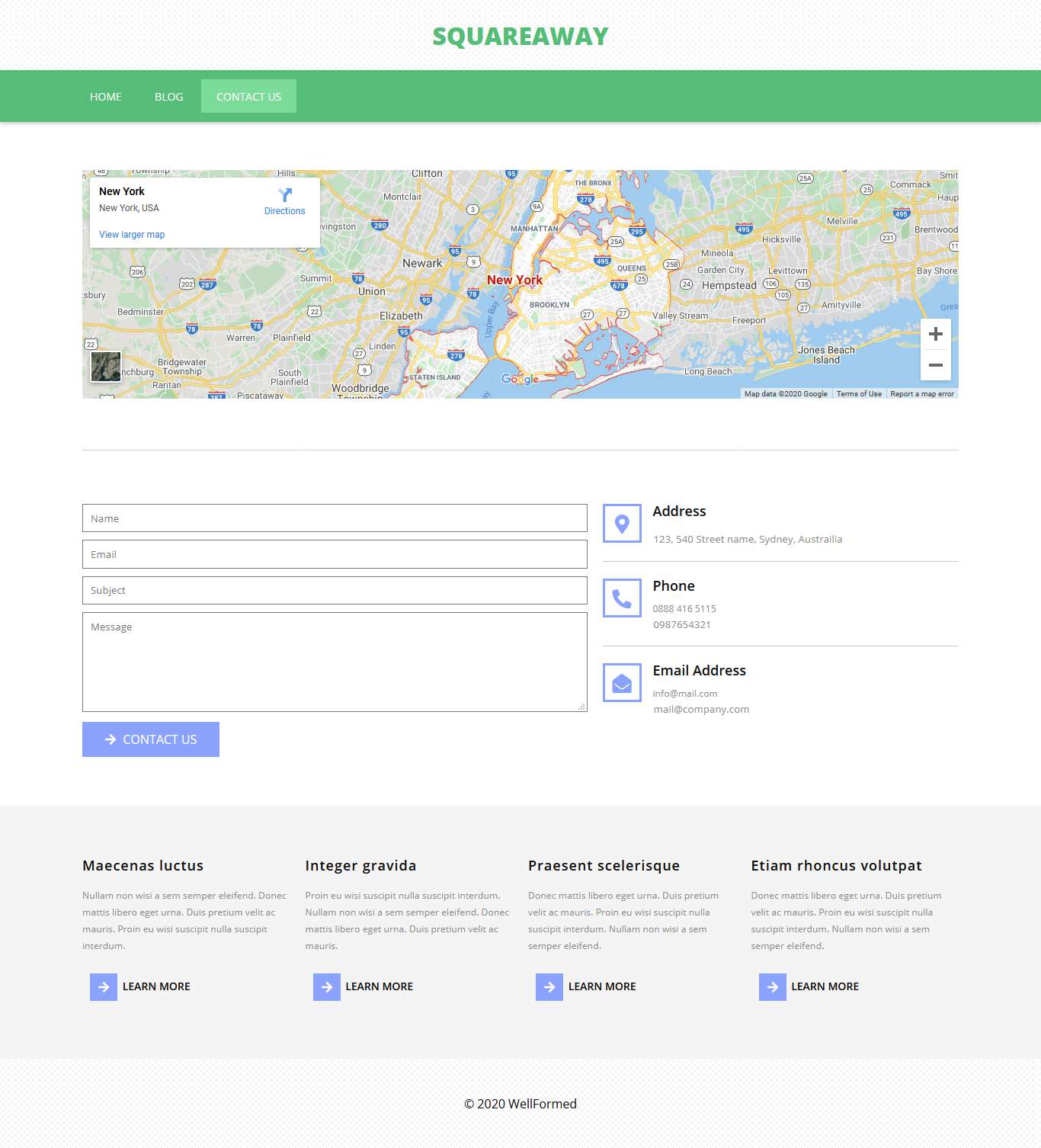Image resolution: width=1041 pixels, height=1148 pixels.
Task: Click the Phone heading
Action: pyautogui.click(x=674, y=586)
